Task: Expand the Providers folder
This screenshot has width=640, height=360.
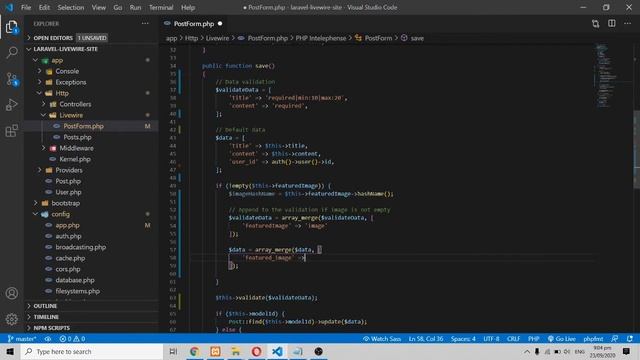Action: coord(69,170)
